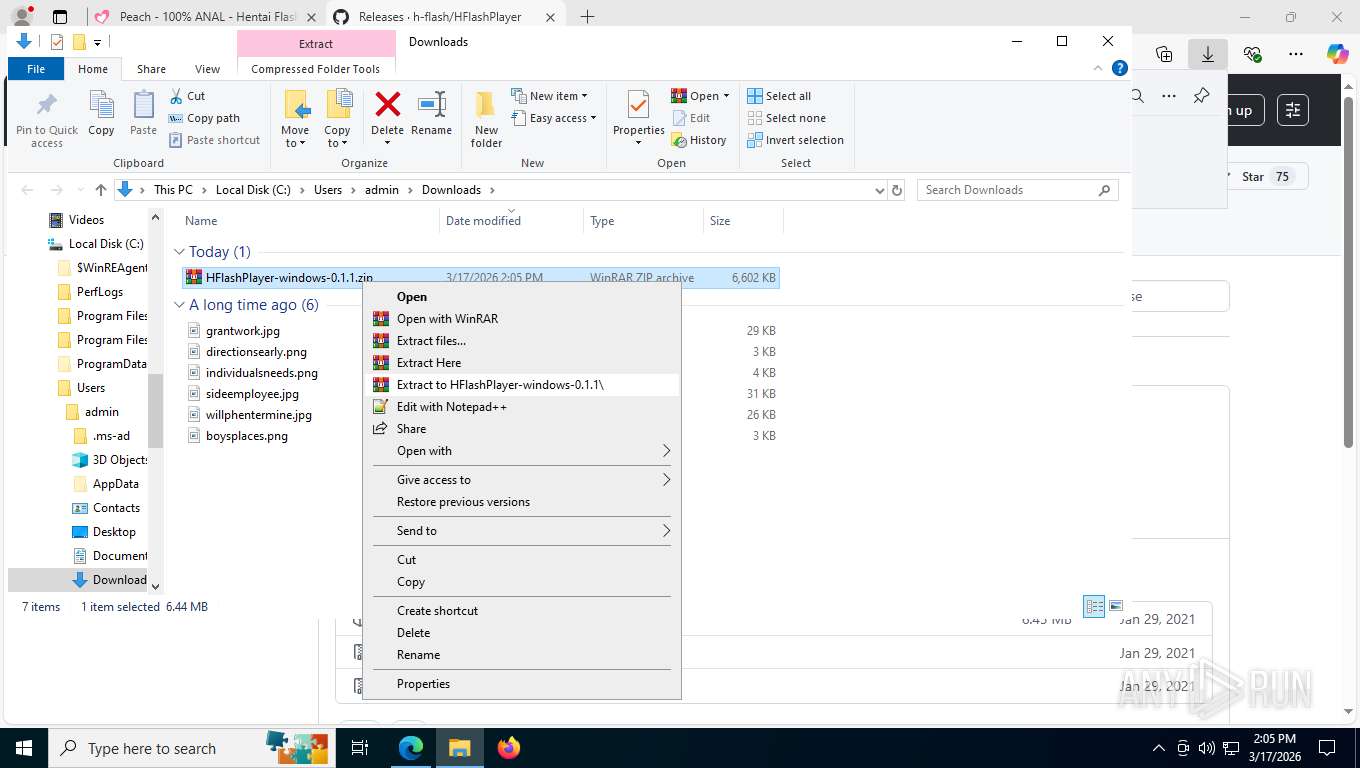Click Copy path in ribbon
The width and height of the screenshot is (1360, 768).
point(204,118)
